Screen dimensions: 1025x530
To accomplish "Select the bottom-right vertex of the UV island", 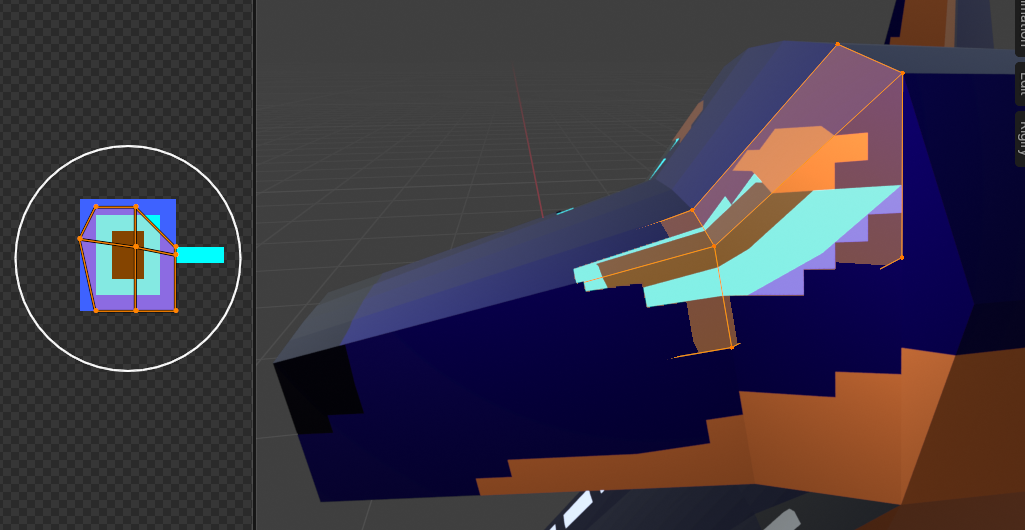I will click(176, 310).
